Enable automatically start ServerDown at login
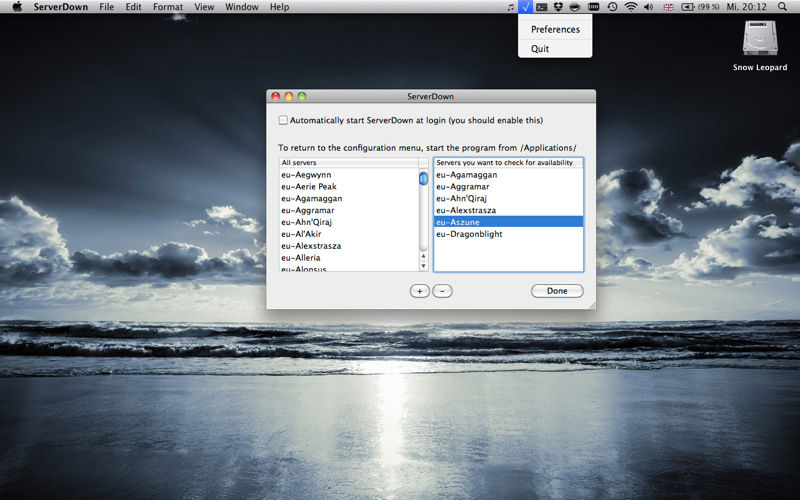This screenshot has width=800, height=500. tap(283, 120)
